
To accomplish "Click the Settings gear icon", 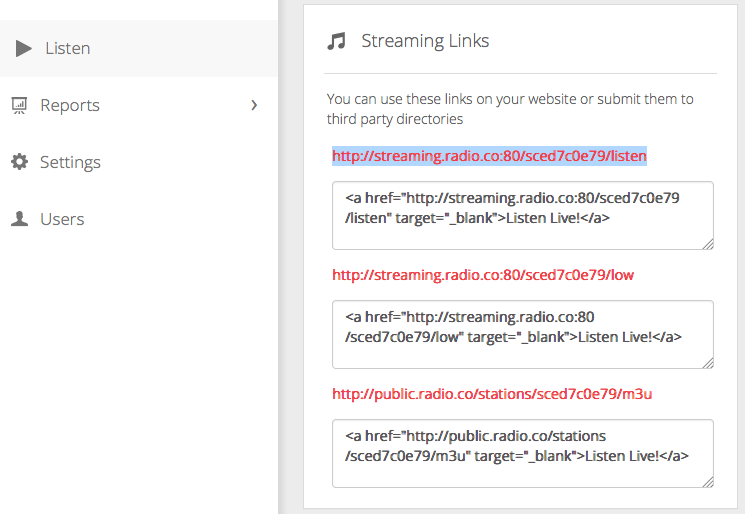I will [x=19, y=162].
